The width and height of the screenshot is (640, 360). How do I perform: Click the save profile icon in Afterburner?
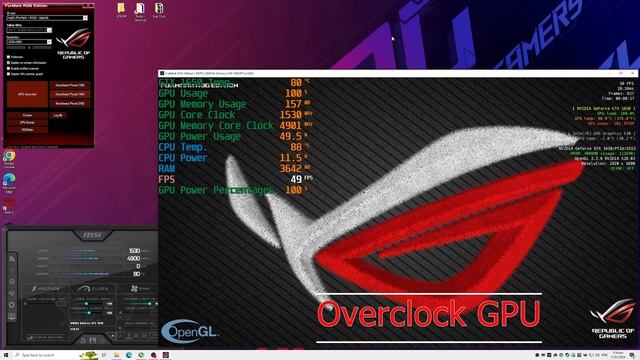(x=93, y=340)
